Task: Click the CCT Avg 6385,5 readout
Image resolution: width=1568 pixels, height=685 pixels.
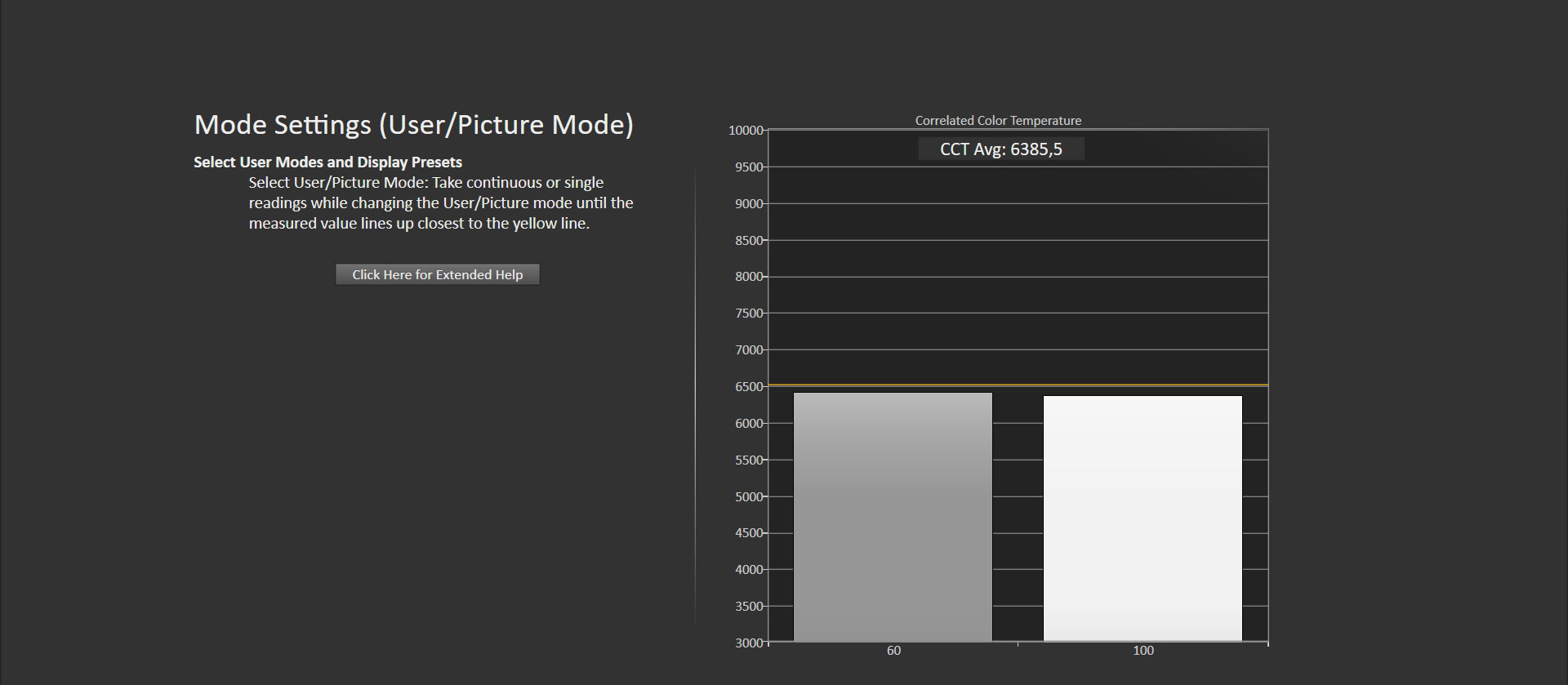Action: coord(1001,149)
